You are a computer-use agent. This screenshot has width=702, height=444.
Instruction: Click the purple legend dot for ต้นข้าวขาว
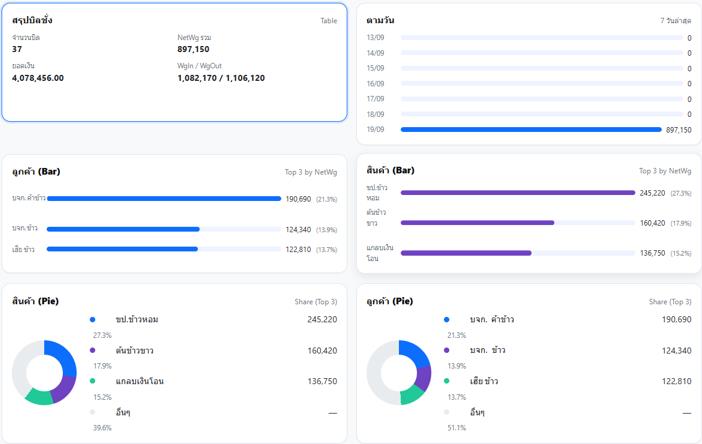pos(93,351)
